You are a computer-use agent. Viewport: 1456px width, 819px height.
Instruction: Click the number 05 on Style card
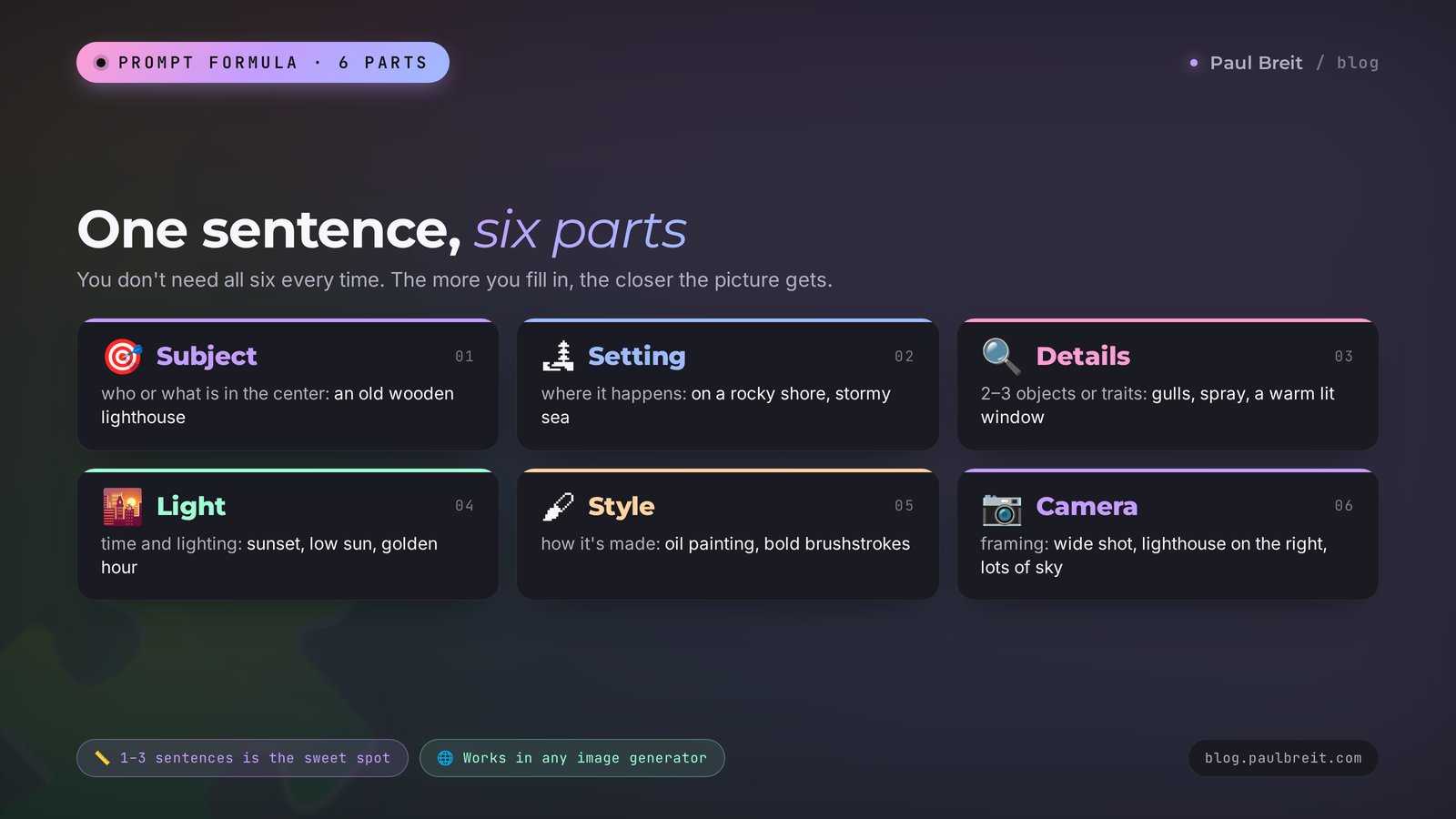(904, 505)
